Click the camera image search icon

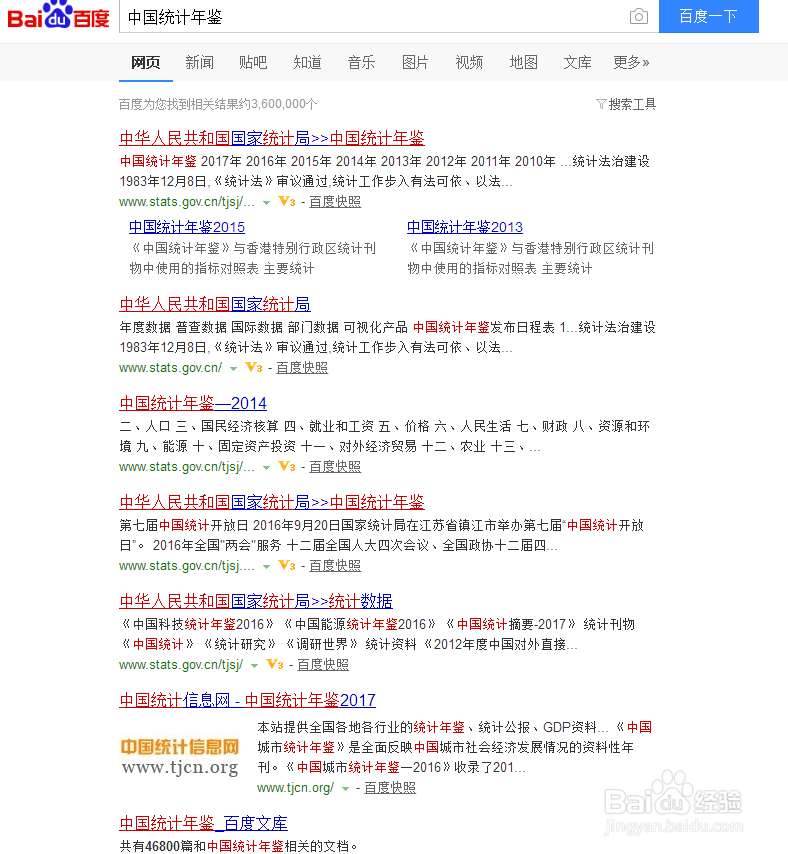click(638, 16)
